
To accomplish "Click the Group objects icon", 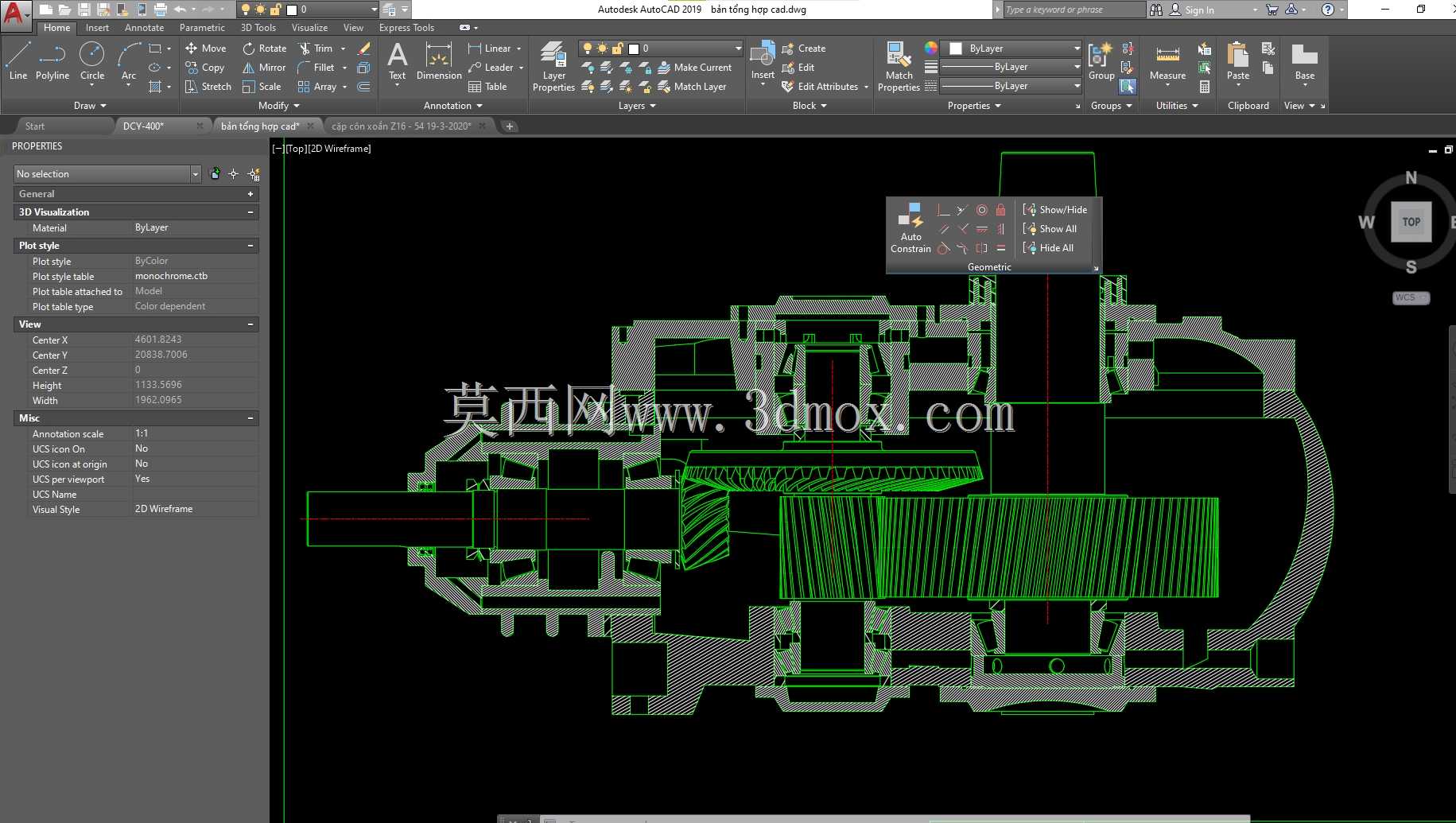I will click(x=1101, y=61).
